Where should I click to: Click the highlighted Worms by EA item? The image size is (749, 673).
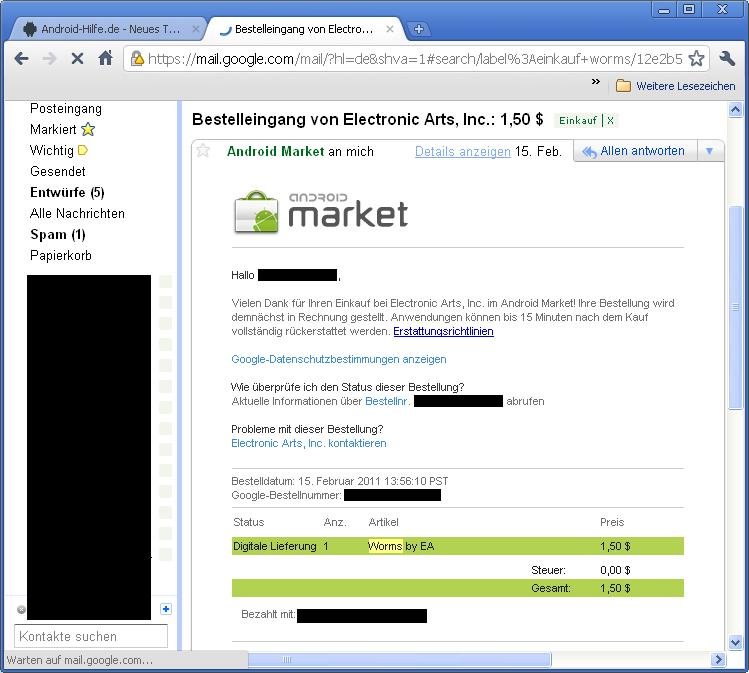click(401, 546)
